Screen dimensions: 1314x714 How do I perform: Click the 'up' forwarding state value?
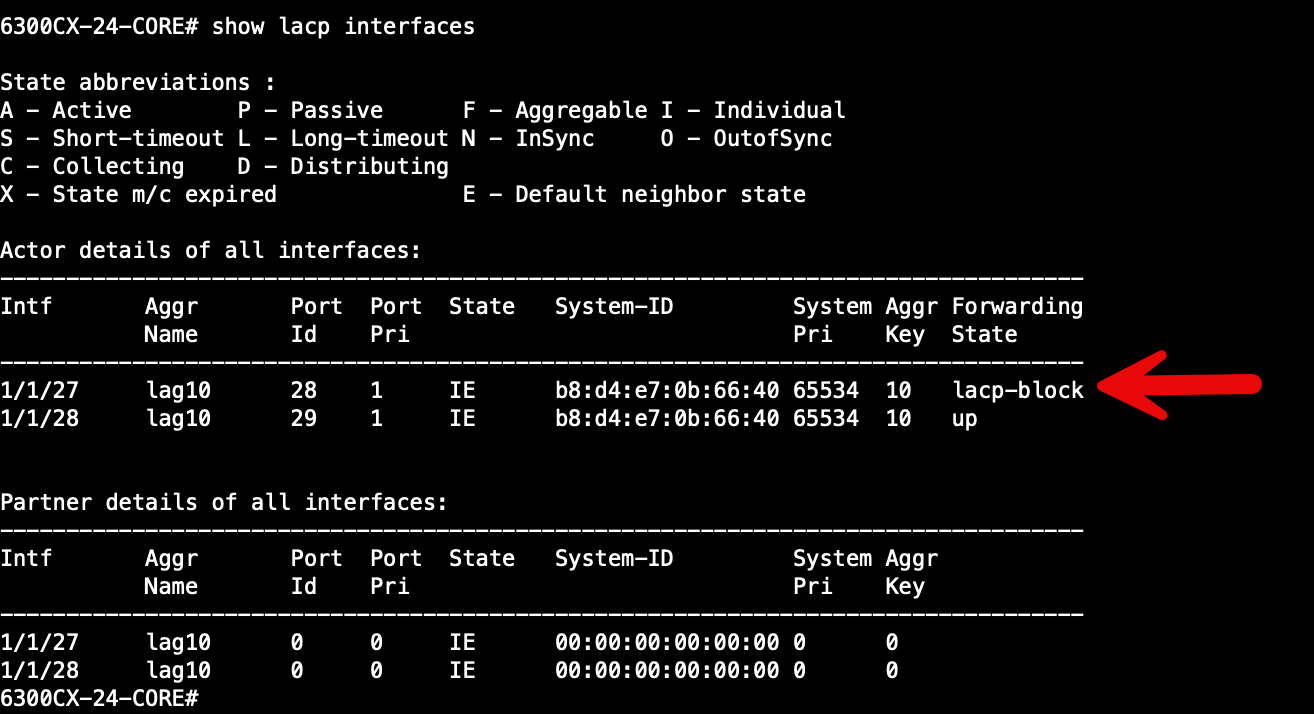[964, 418]
